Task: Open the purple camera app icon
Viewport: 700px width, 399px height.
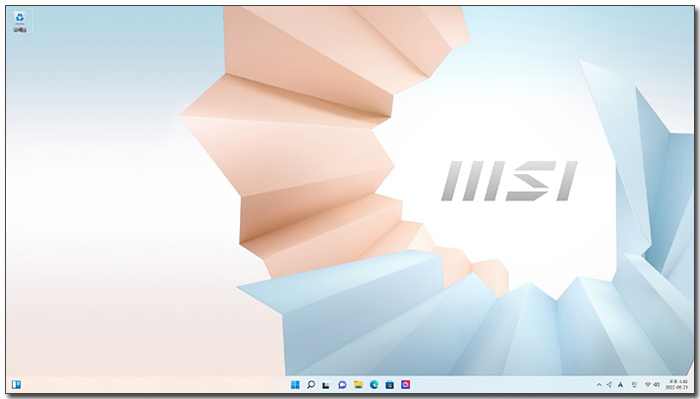Action: click(x=405, y=385)
